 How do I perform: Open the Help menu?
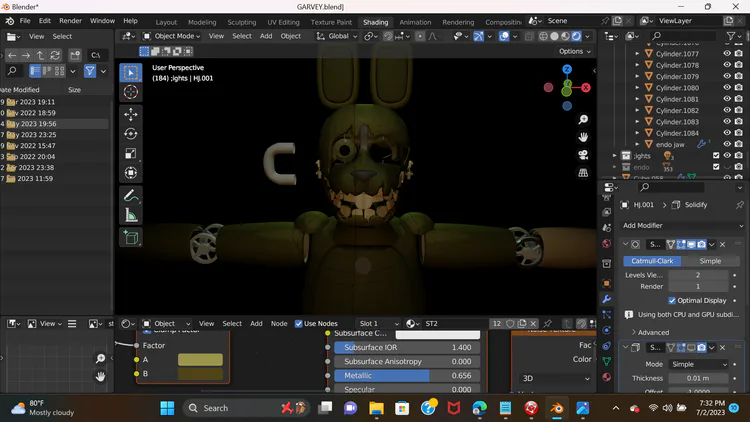[130, 21]
